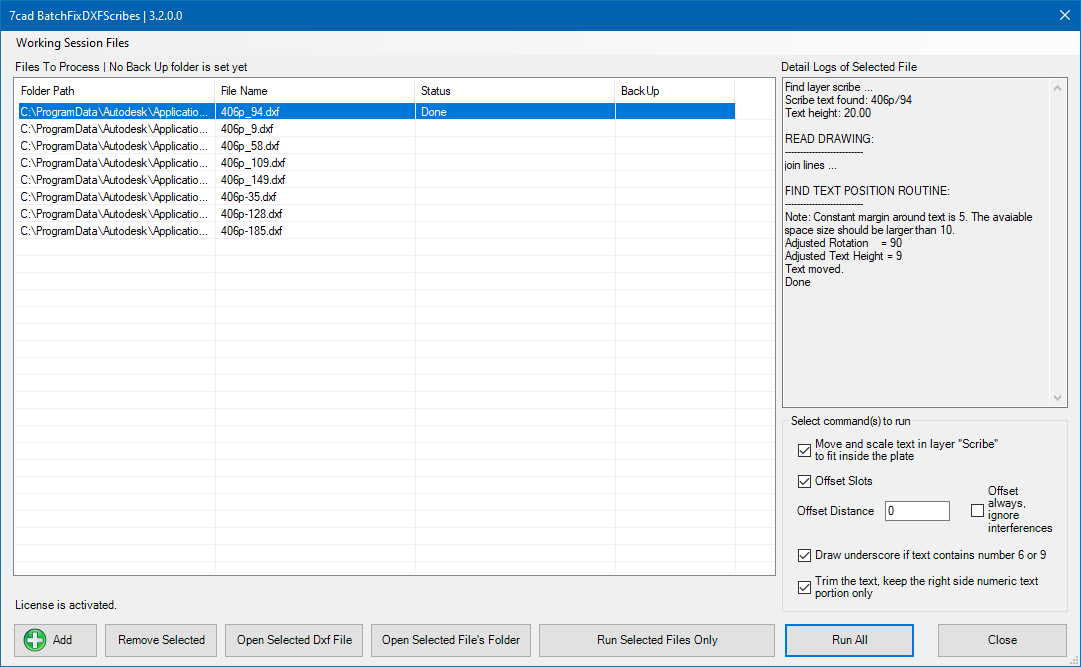Open Selected File's Folder
Screen dimensions: 1081x667
pyautogui.click(x=451, y=640)
